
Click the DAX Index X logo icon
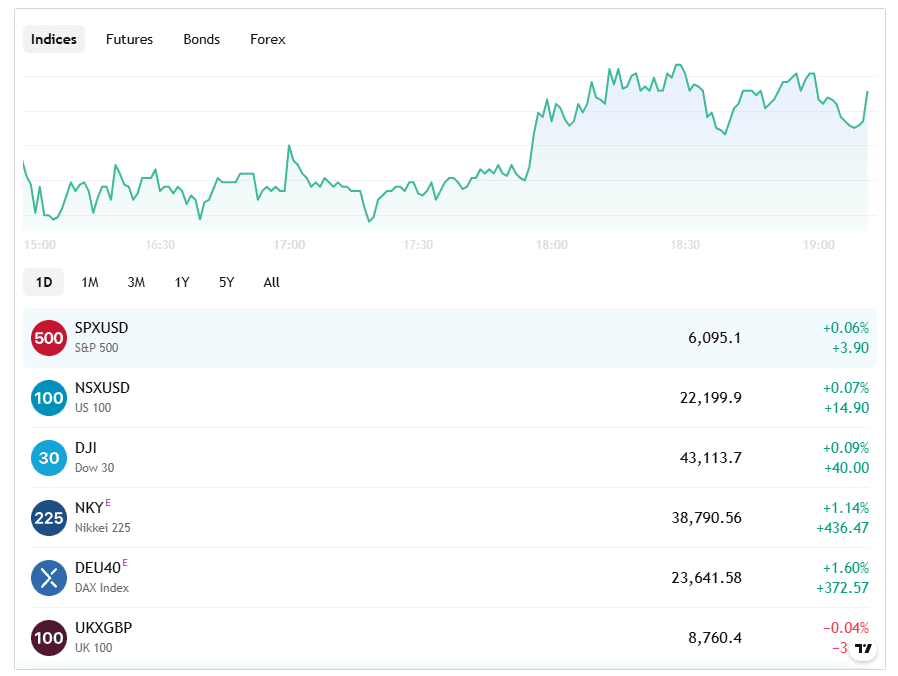tap(49, 578)
